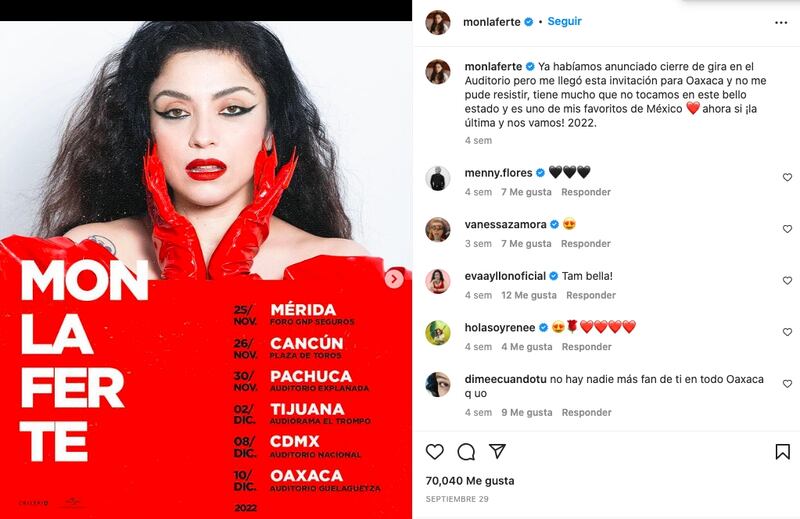This screenshot has width=800, height=519.
Task: Open dimeecuandotu username link
Action: [505, 379]
